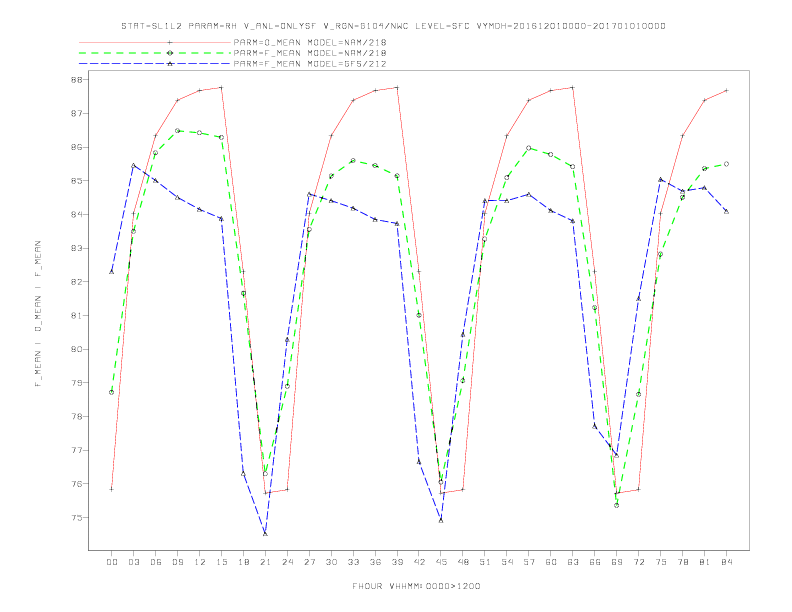The height and width of the screenshot is (612, 792).
Task: Click x-axis forecast hour label 66
Action: tap(595, 562)
